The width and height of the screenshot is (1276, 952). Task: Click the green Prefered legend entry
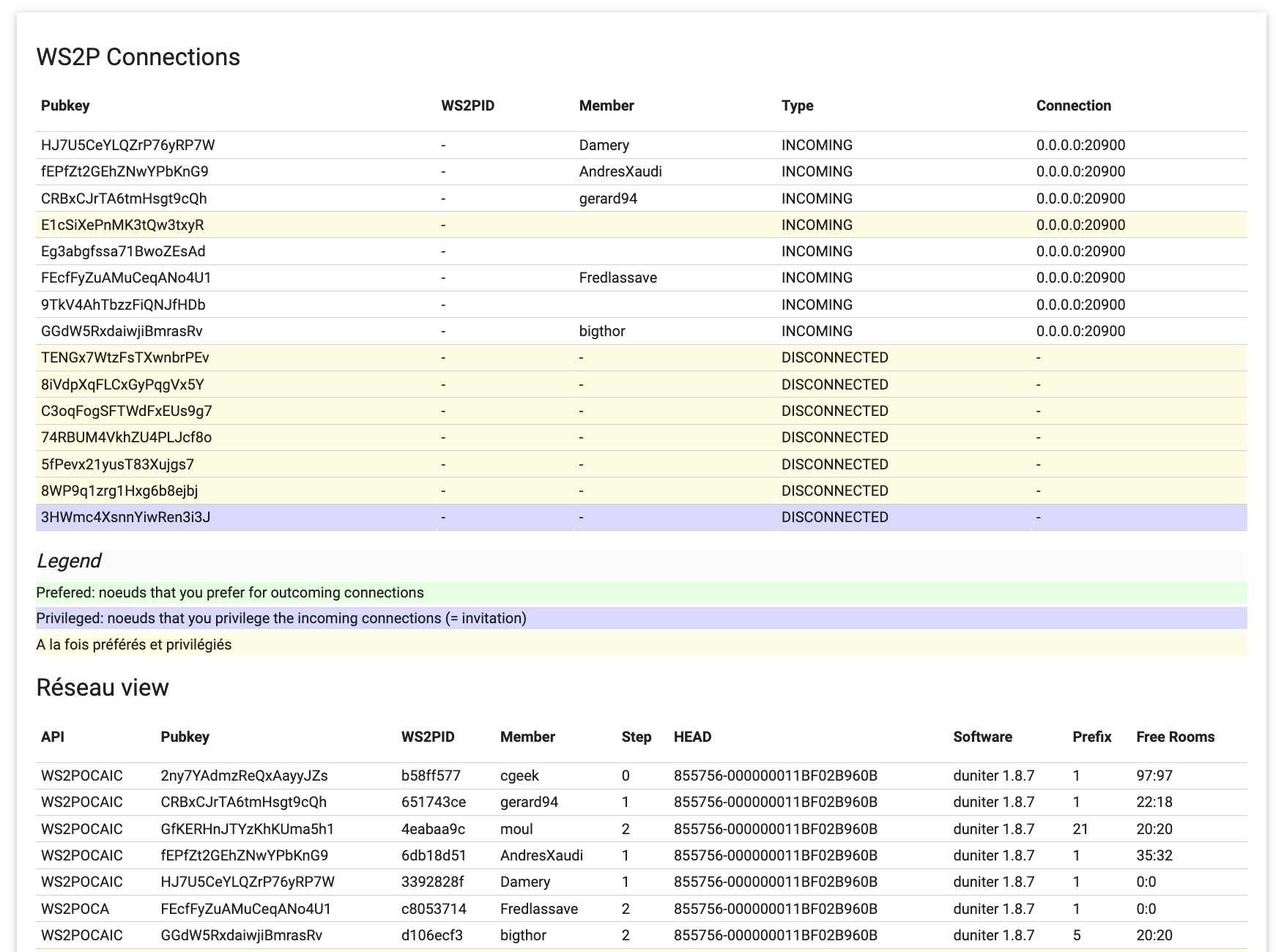(641, 592)
